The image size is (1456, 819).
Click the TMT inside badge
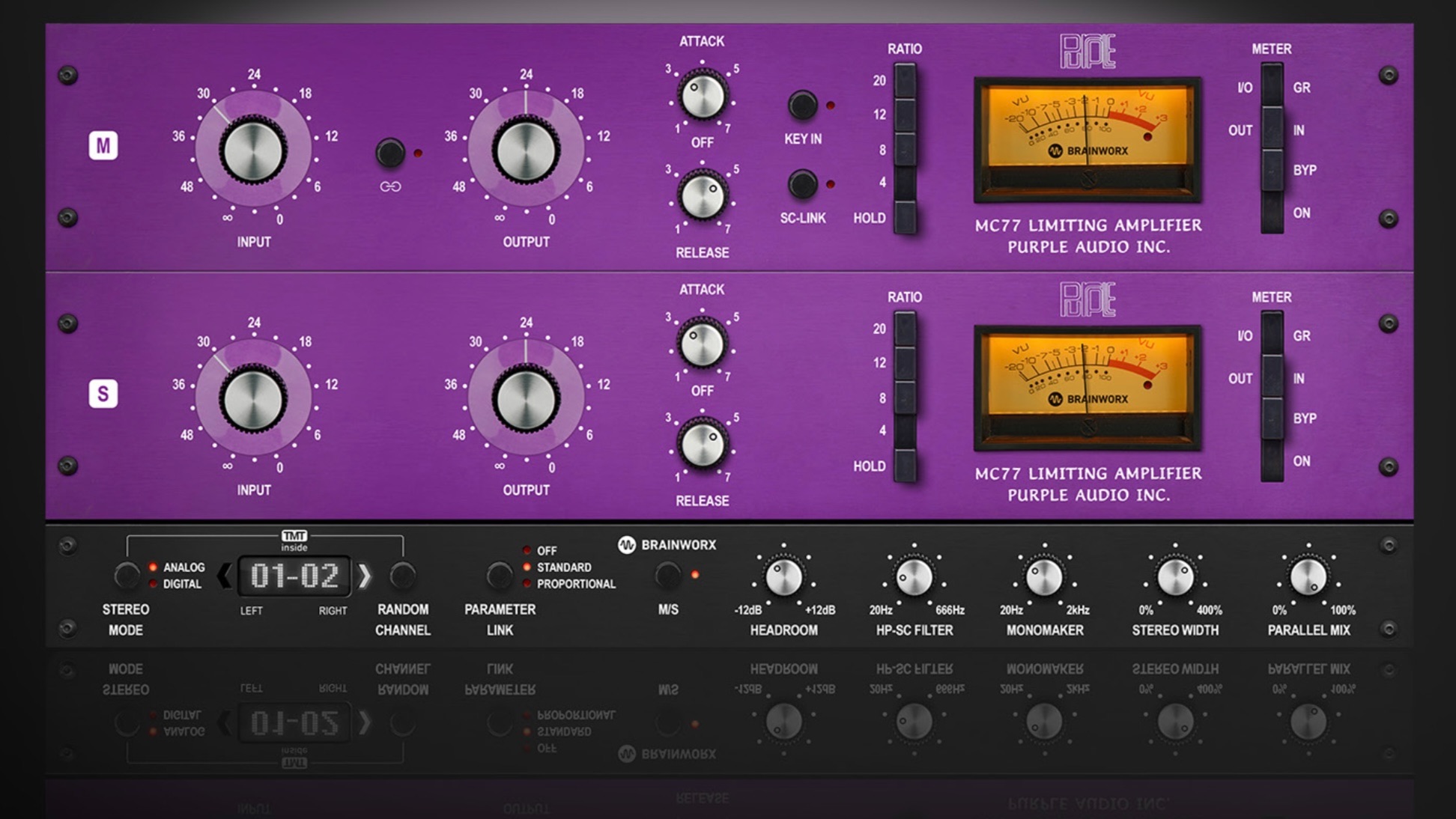point(294,541)
